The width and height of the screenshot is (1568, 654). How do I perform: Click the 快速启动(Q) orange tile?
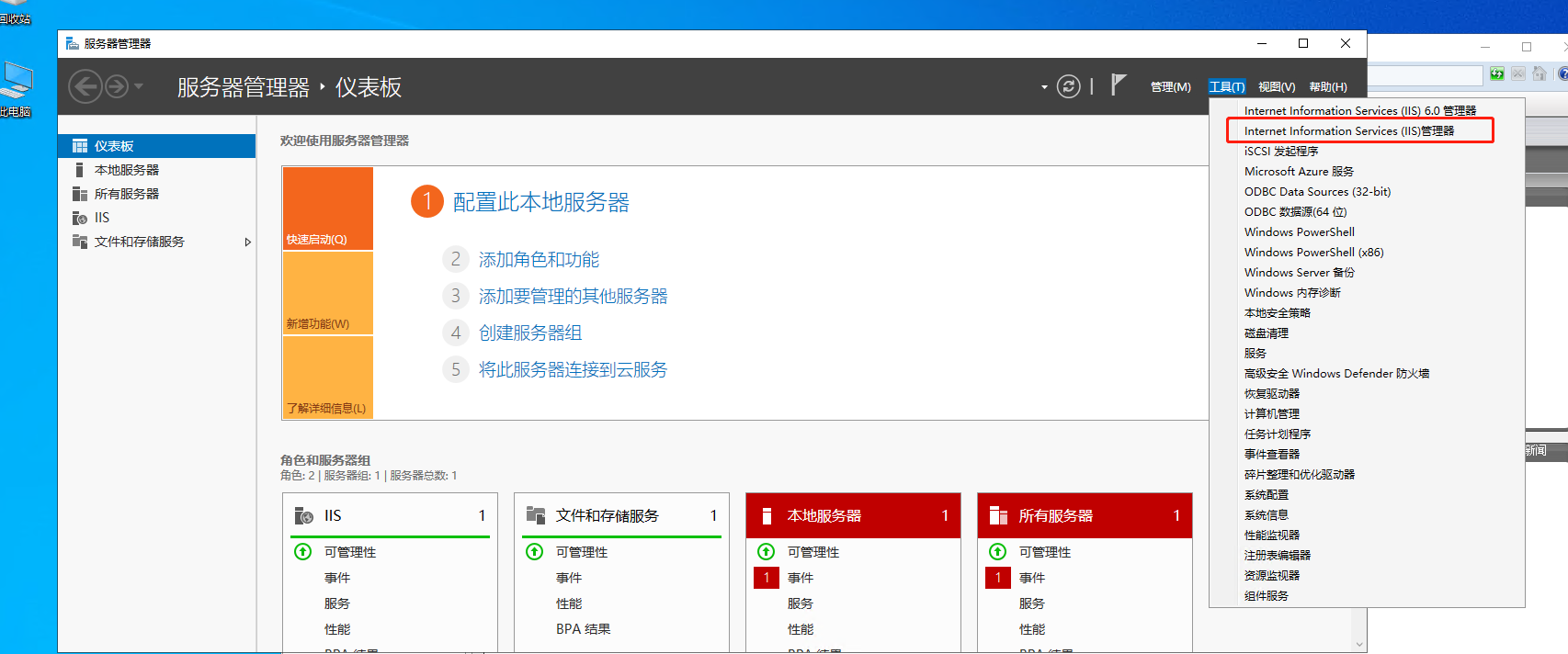[328, 209]
